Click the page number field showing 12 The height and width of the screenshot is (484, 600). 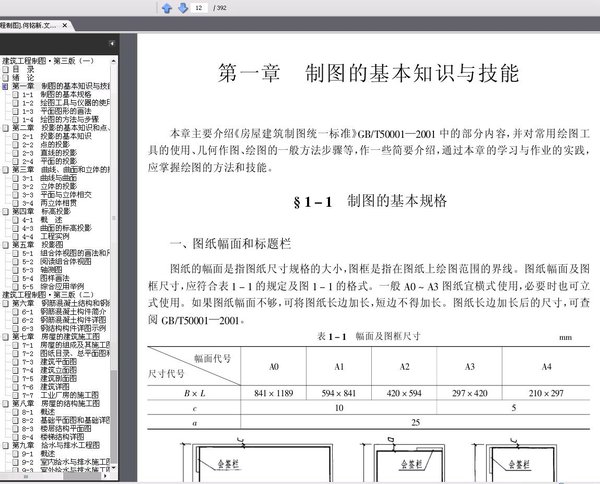[199, 8]
